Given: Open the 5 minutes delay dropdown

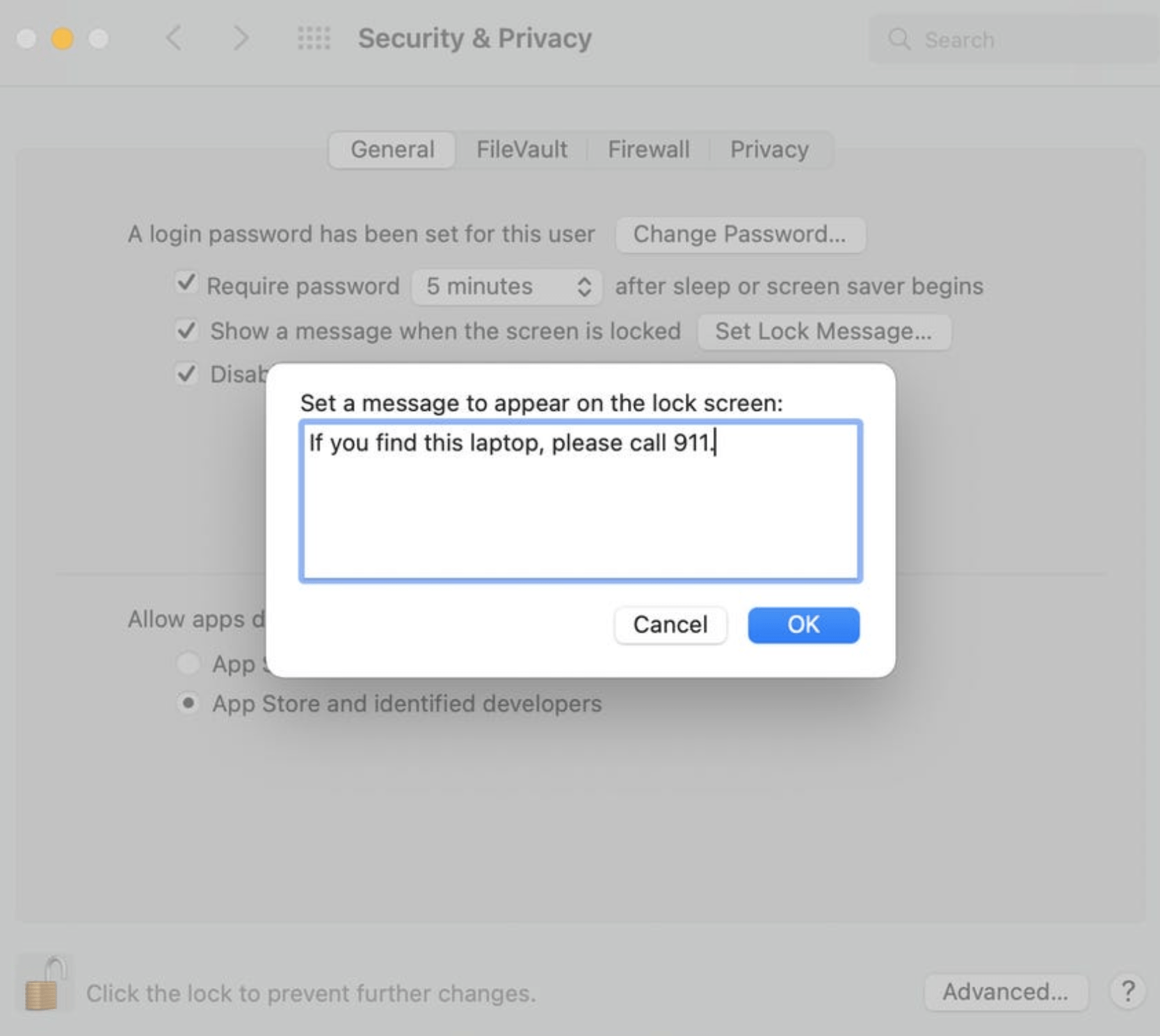Looking at the screenshot, I should point(507,286).
